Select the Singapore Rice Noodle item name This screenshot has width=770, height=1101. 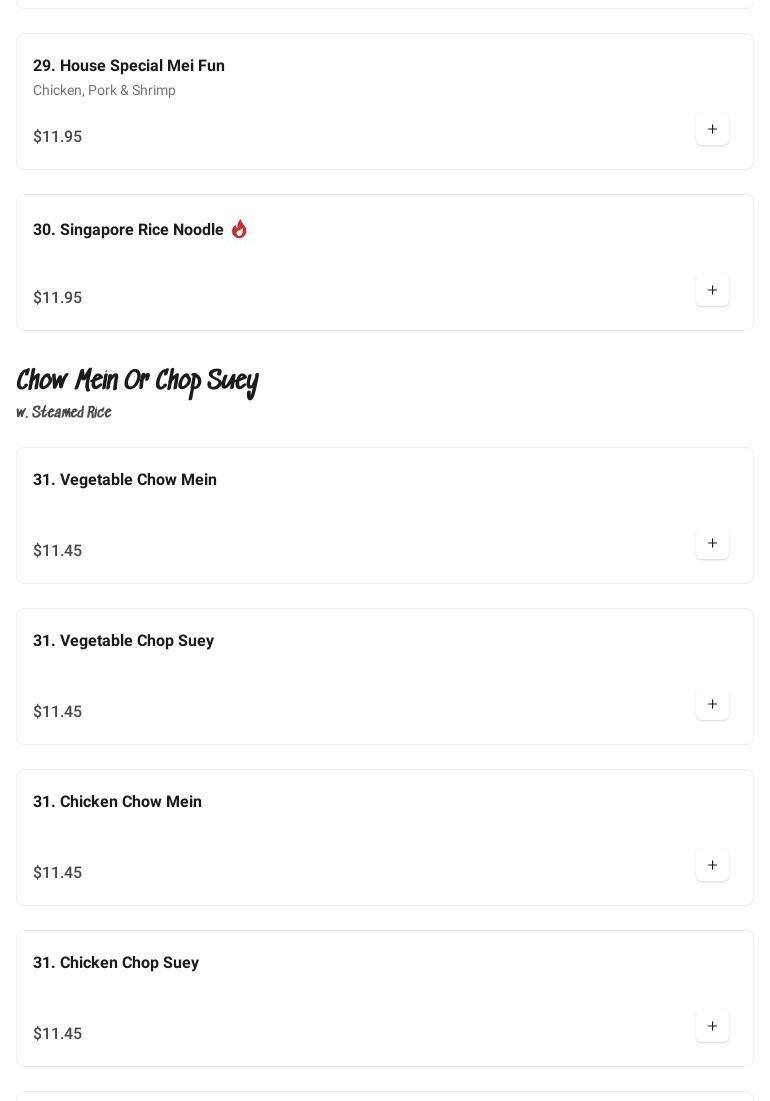(x=128, y=230)
